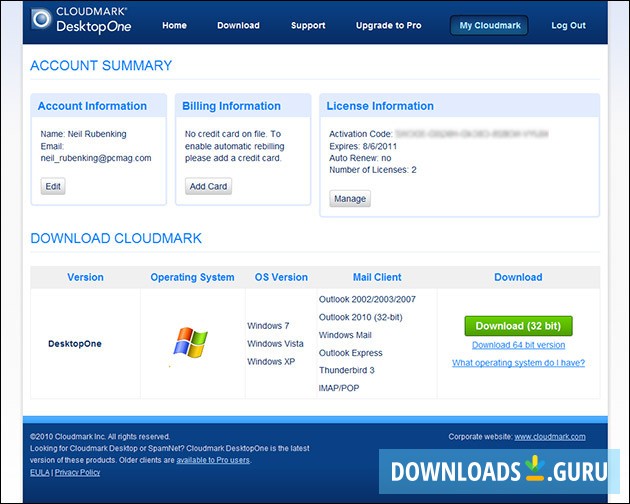630x504 pixels.
Task: Click the Operating System column header
Action: (192, 277)
